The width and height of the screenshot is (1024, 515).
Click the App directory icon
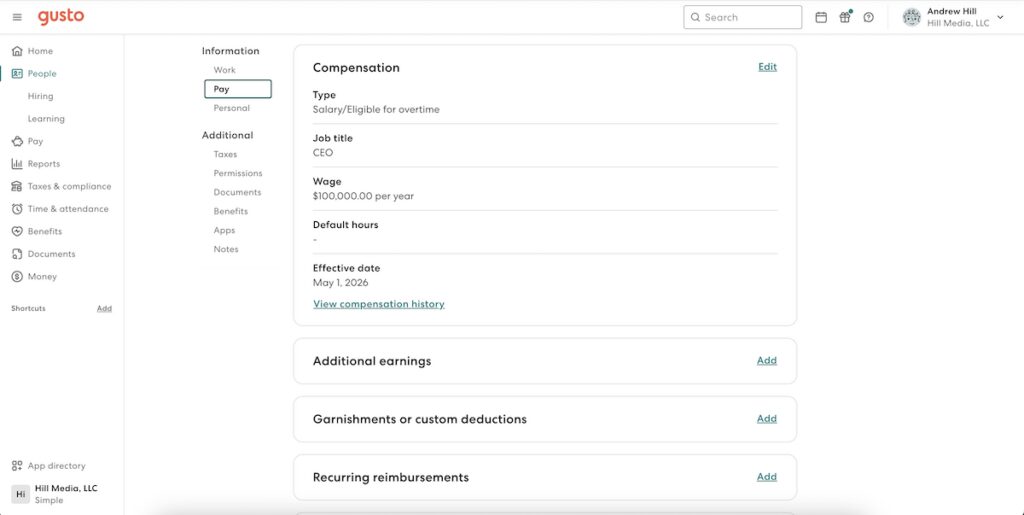pyautogui.click(x=17, y=466)
